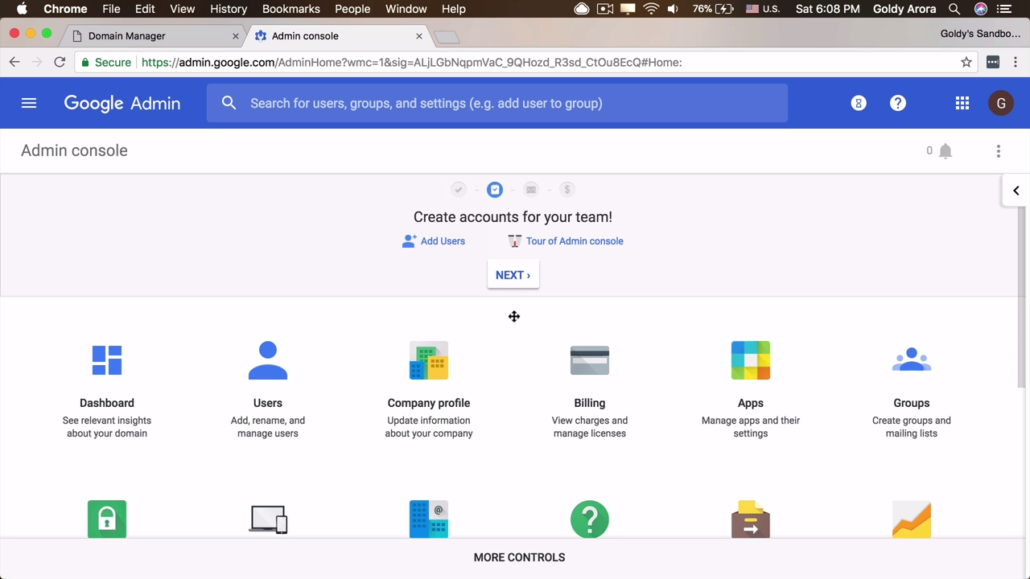Bookmark page with the star icon
Screen dimensions: 1030x579
tap(966, 62)
